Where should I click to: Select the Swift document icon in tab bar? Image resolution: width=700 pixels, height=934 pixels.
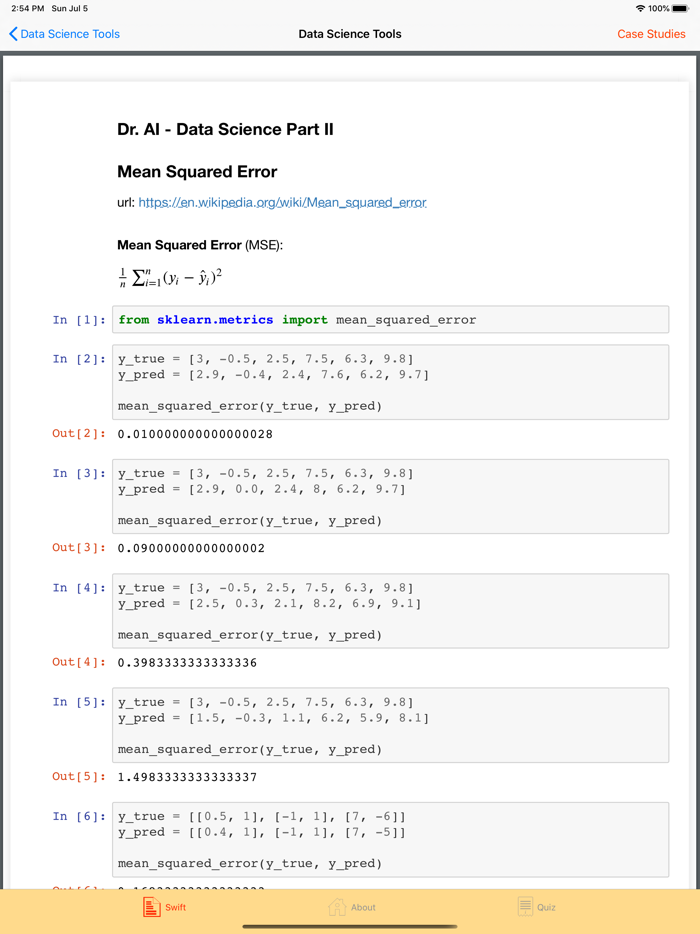(x=153, y=906)
